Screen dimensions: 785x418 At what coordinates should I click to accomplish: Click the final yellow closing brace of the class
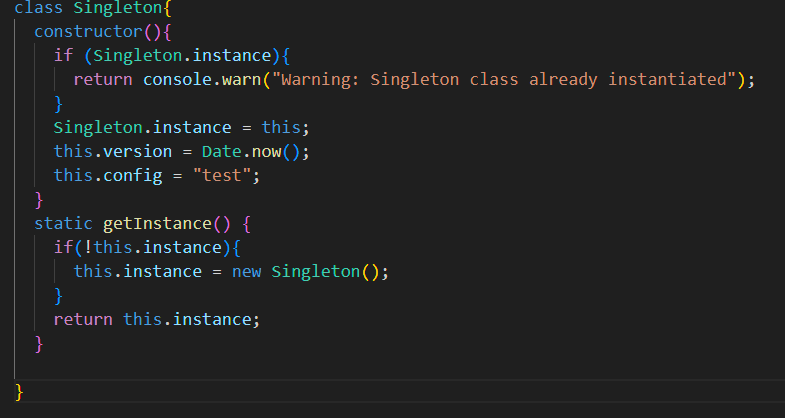pos(19,392)
